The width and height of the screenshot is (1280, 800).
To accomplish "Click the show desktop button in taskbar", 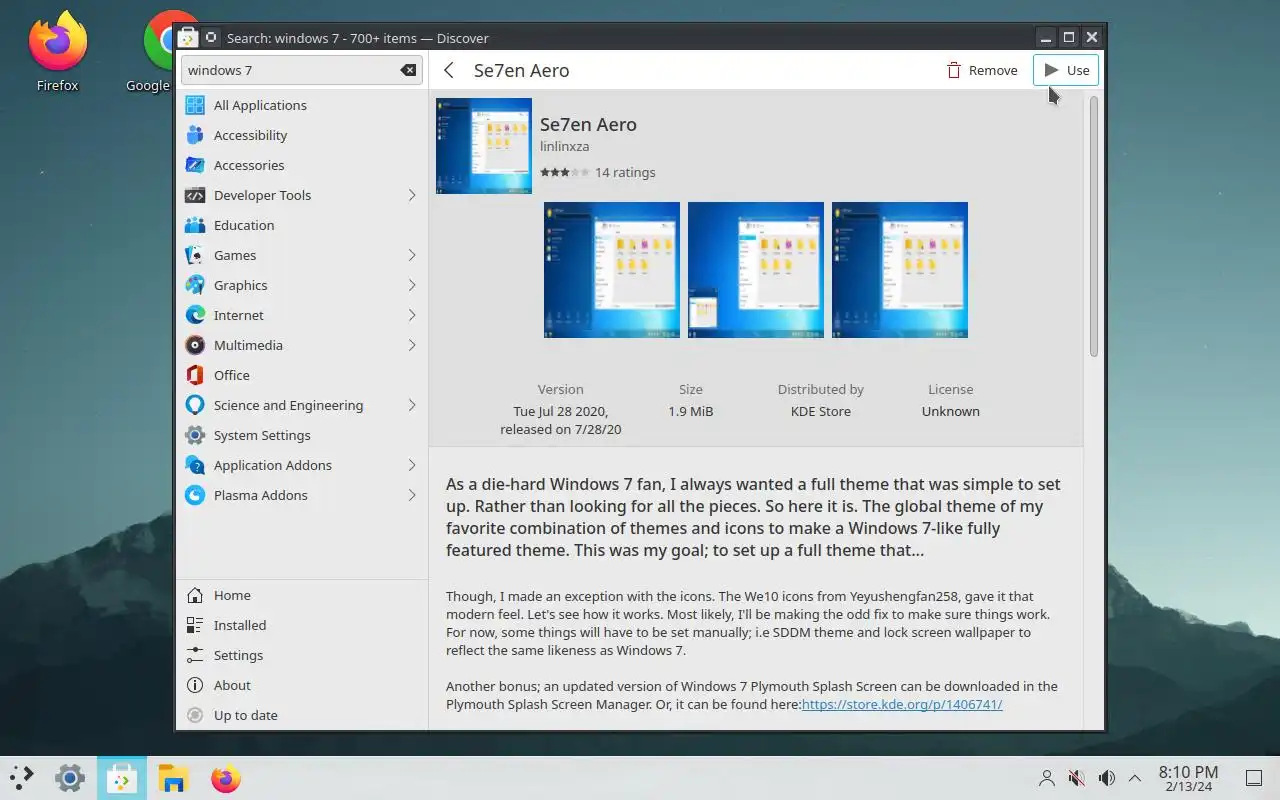I will 1253,778.
